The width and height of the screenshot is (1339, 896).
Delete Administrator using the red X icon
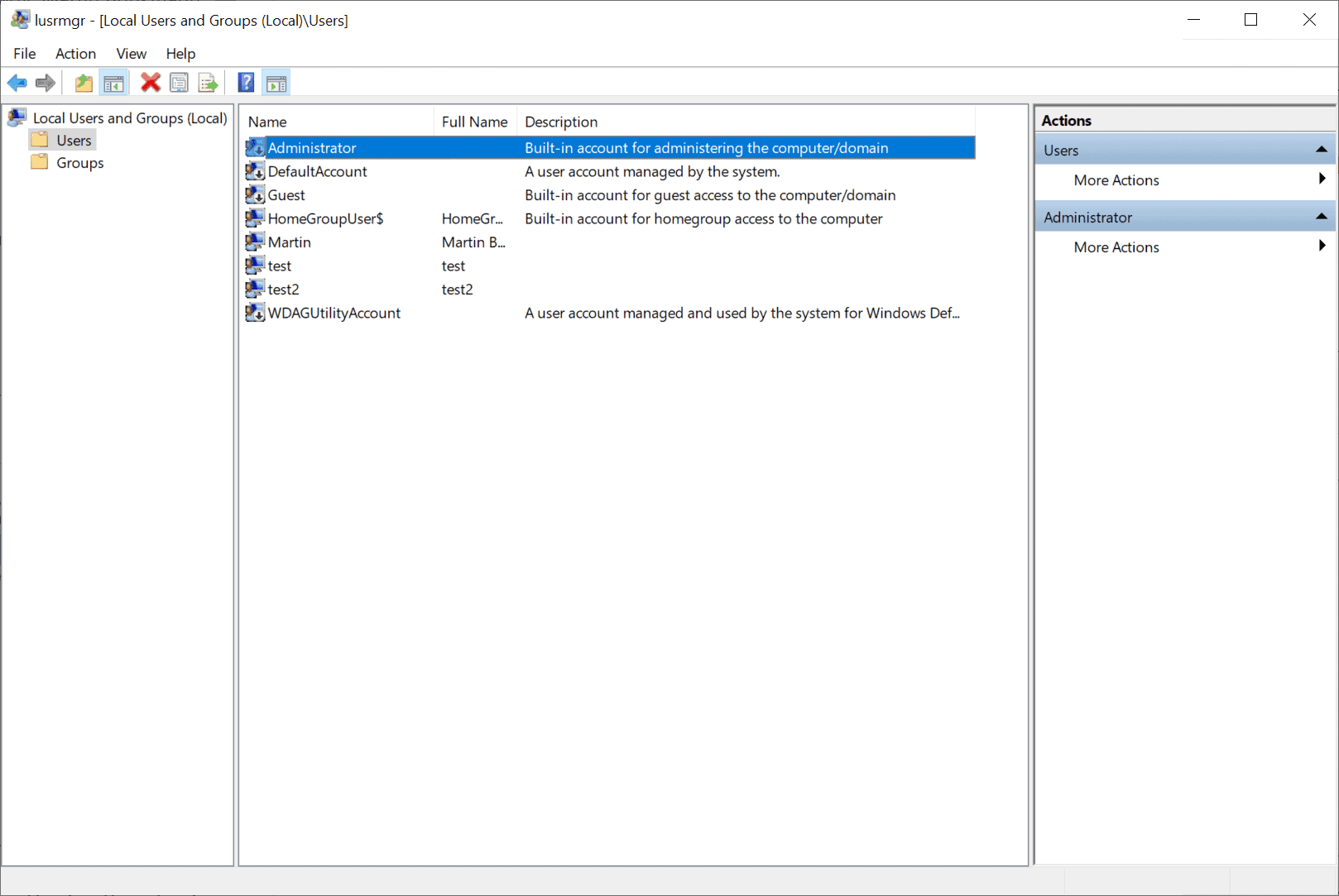click(150, 82)
